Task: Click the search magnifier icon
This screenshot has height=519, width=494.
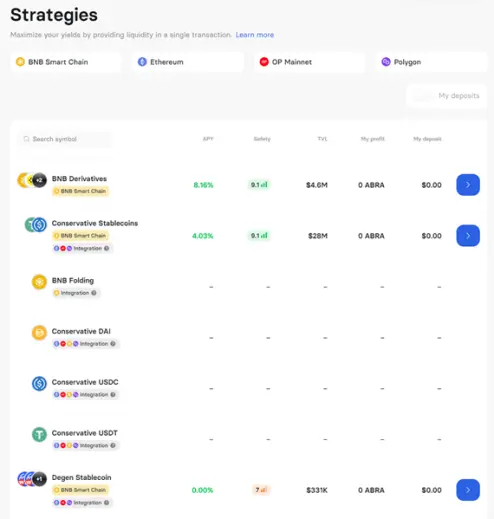Action: click(26, 139)
